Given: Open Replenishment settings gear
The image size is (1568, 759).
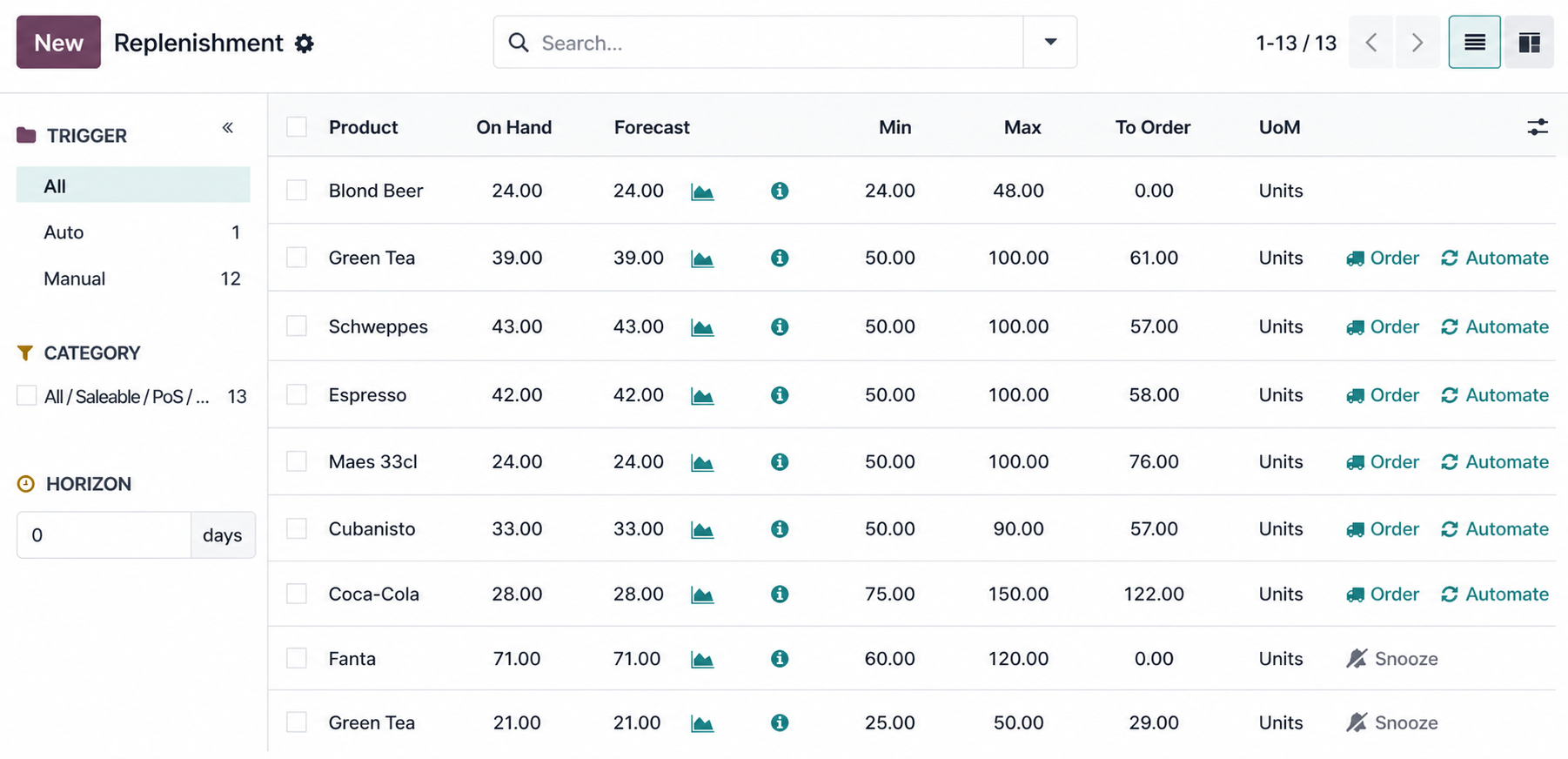Looking at the screenshot, I should pos(304,44).
